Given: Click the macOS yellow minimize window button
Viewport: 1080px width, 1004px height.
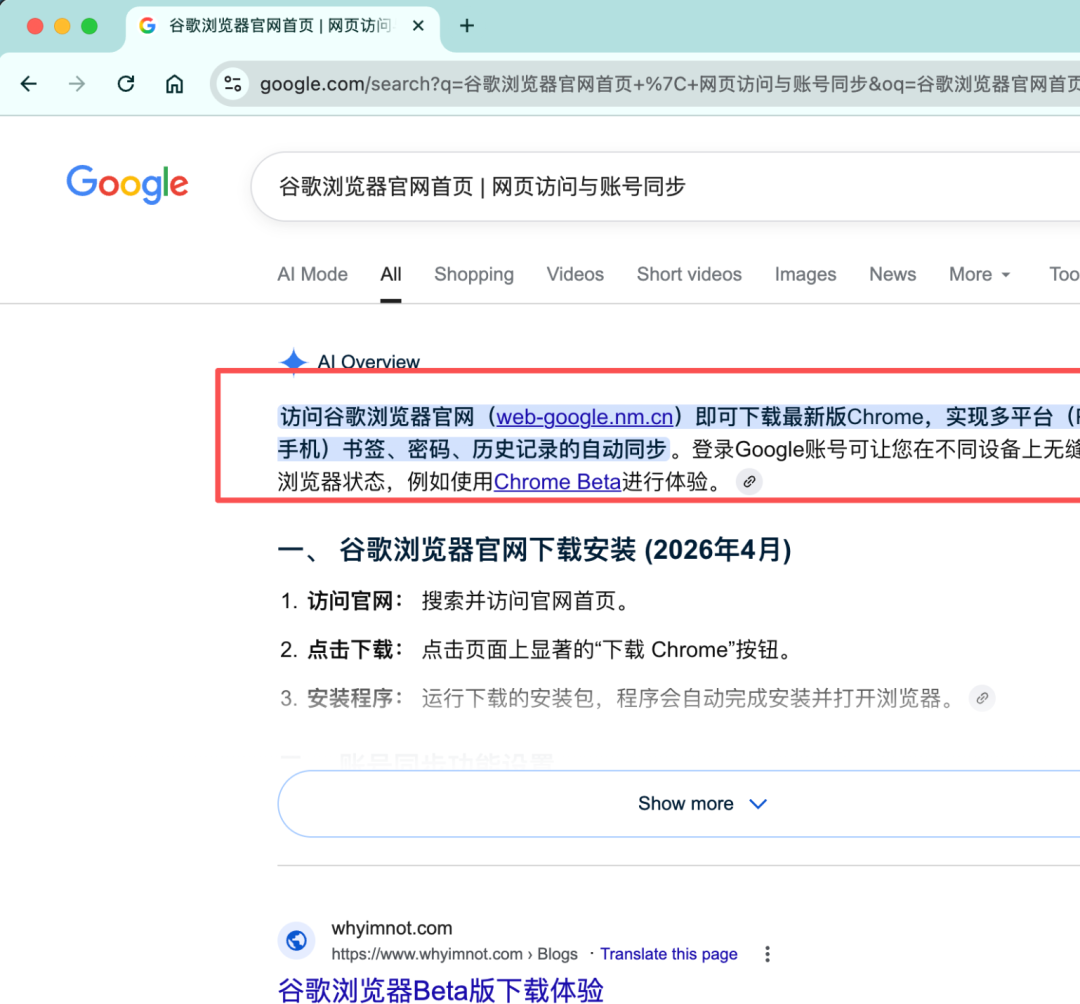Looking at the screenshot, I should point(62,26).
